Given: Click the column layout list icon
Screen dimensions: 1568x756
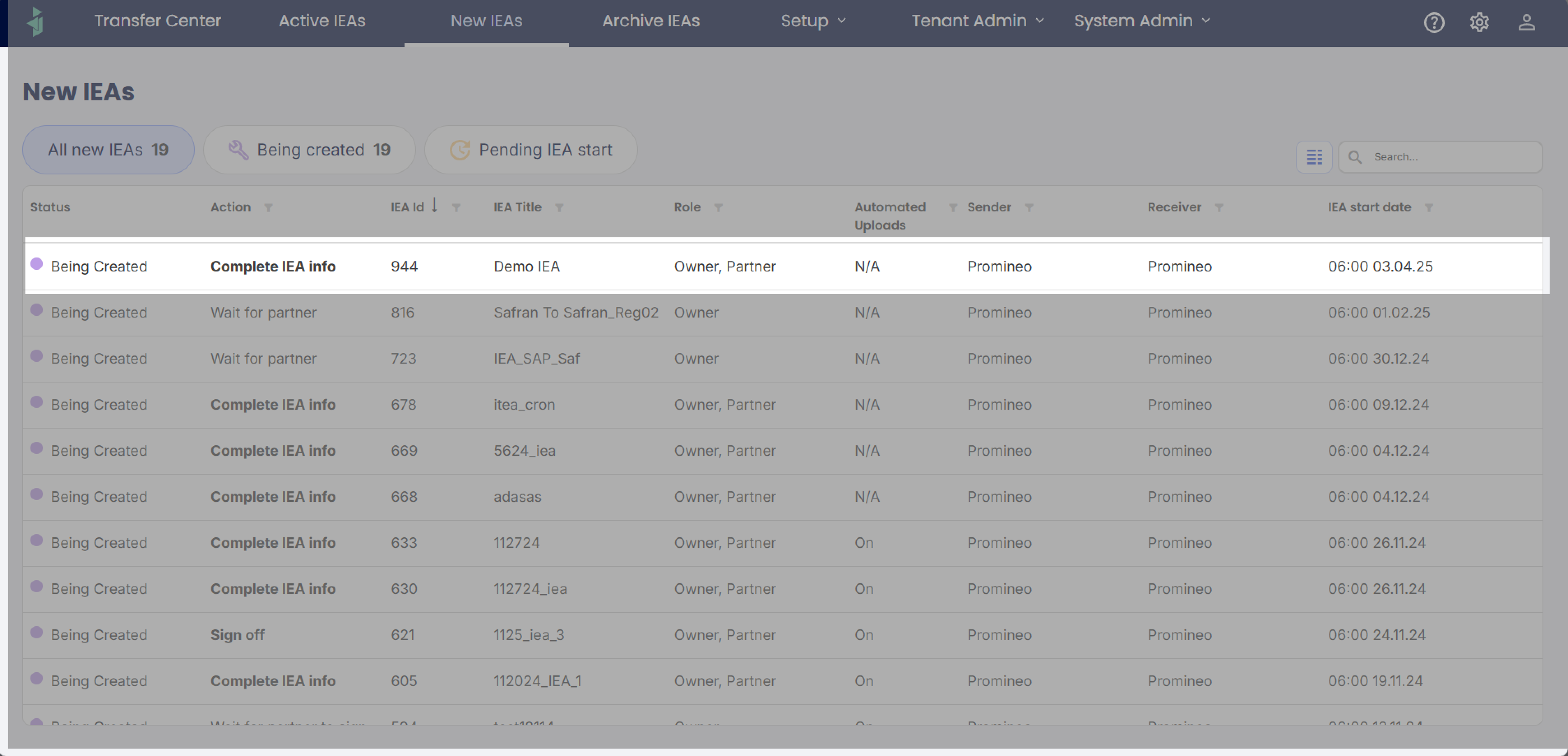Looking at the screenshot, I should pyautogui.click(x=1314, y=157).
